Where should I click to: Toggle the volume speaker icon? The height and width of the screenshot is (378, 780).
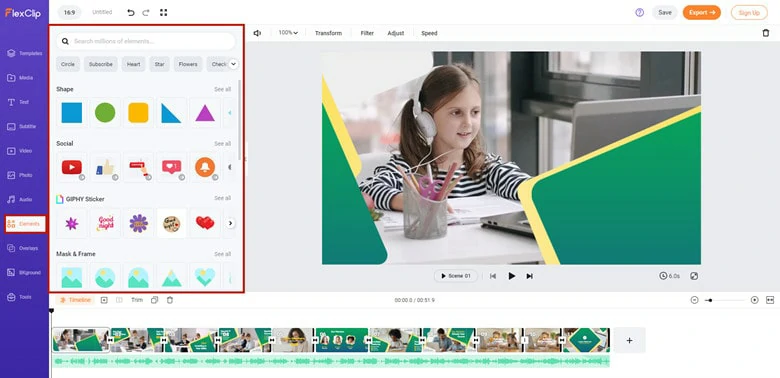click(x=257, y=33)
